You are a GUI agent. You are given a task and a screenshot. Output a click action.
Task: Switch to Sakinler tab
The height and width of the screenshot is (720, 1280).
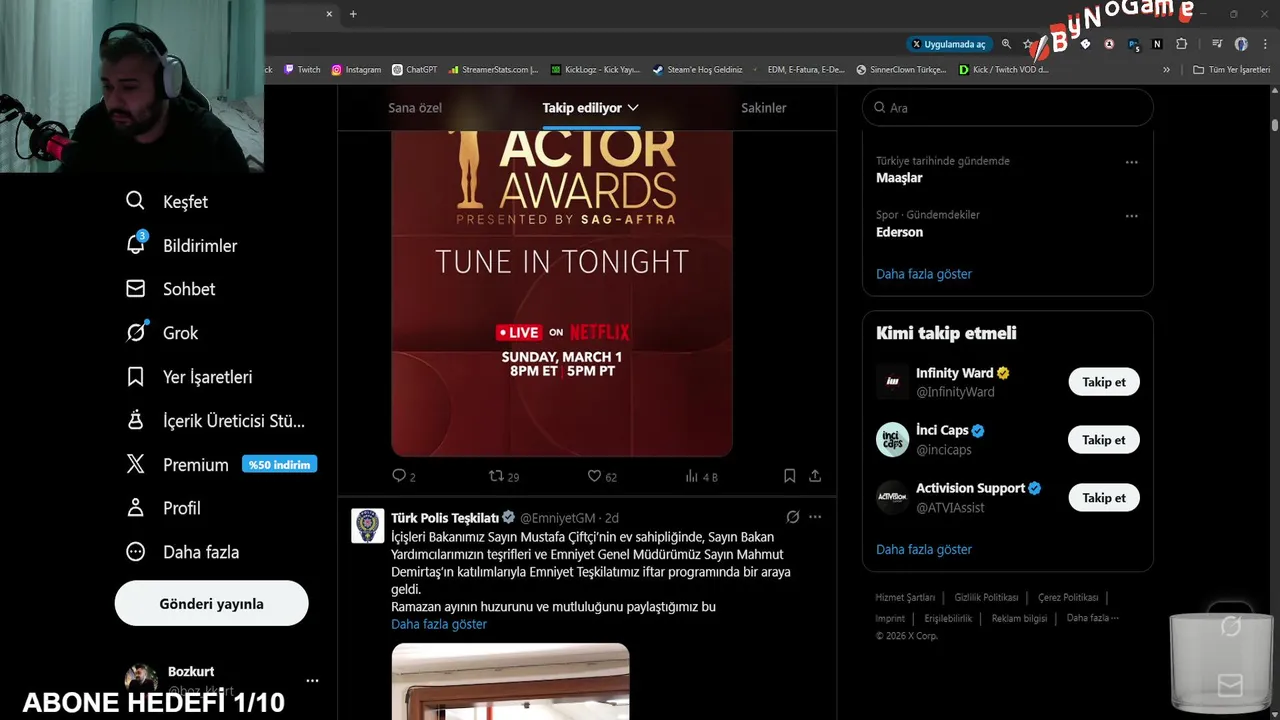(x=764, y=108)
